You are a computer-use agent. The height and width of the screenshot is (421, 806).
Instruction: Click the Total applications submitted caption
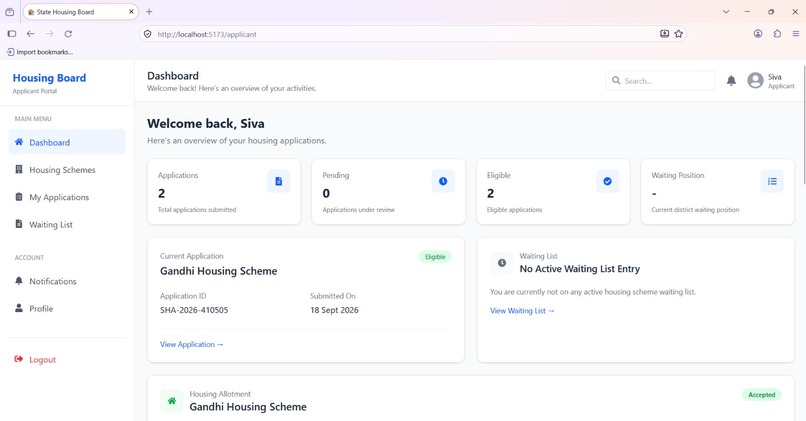[197, 210]
